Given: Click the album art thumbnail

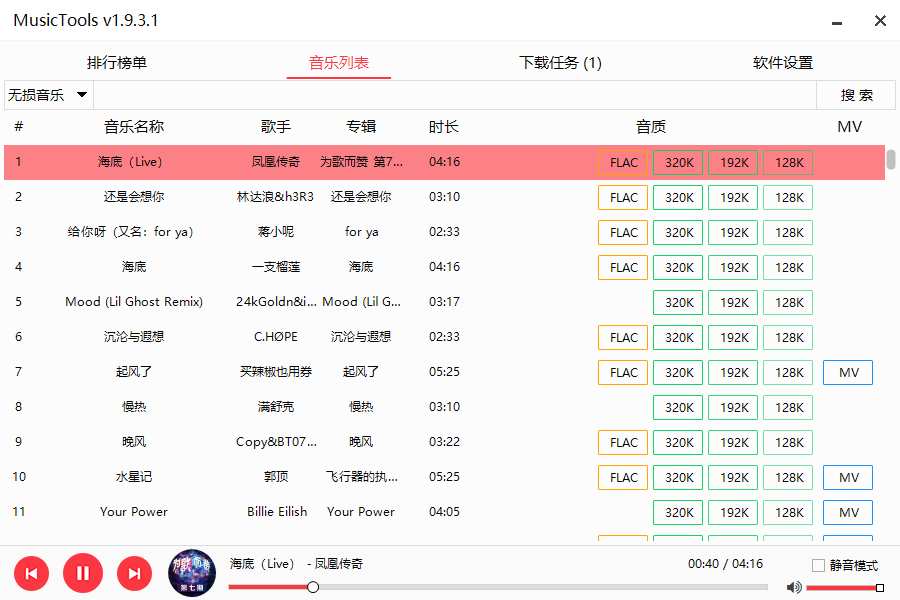Looking at the screenshot, I should [x=191, y=573].
